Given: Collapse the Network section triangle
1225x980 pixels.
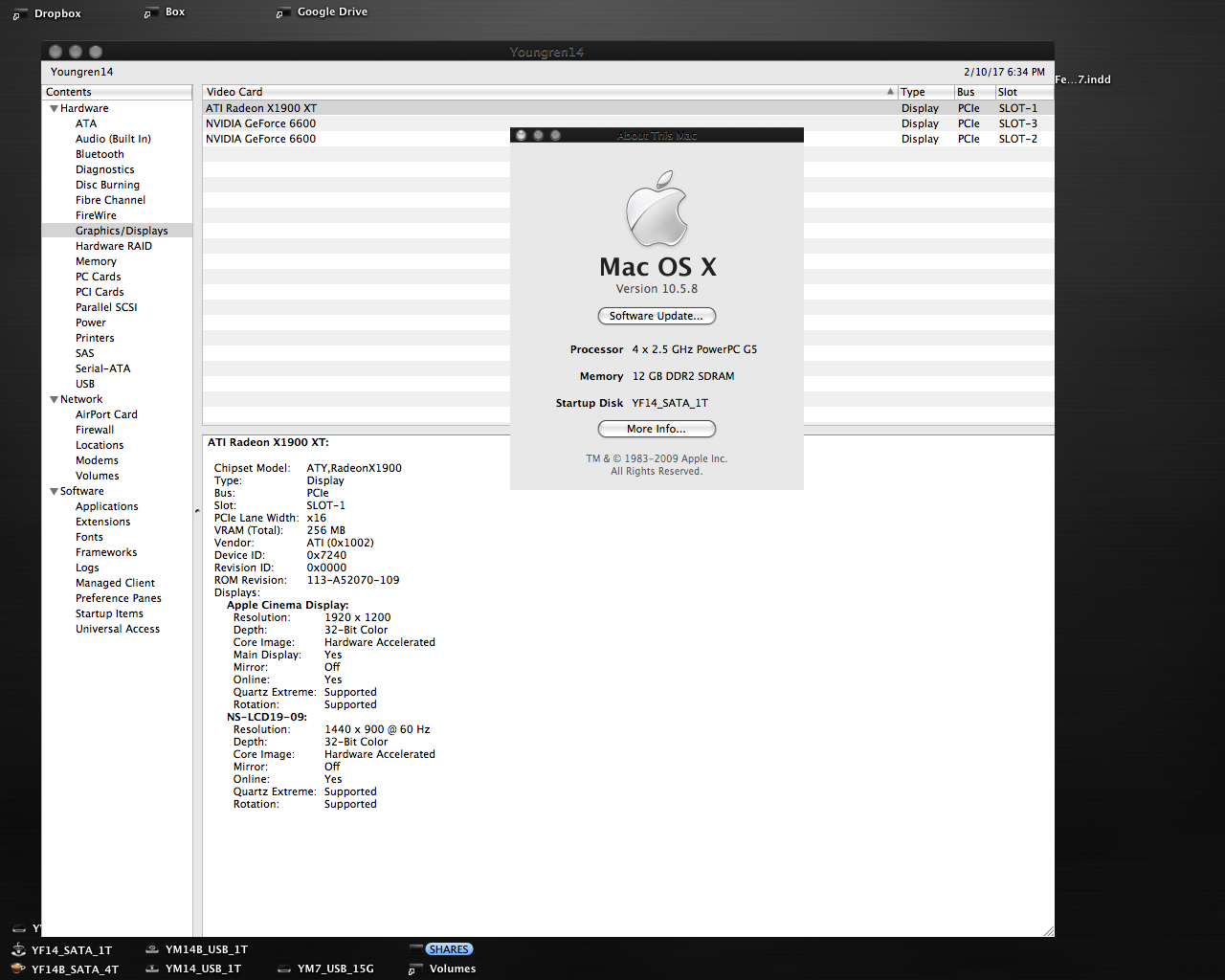Looking at the screenshot, I should click(x=55, y=399).
